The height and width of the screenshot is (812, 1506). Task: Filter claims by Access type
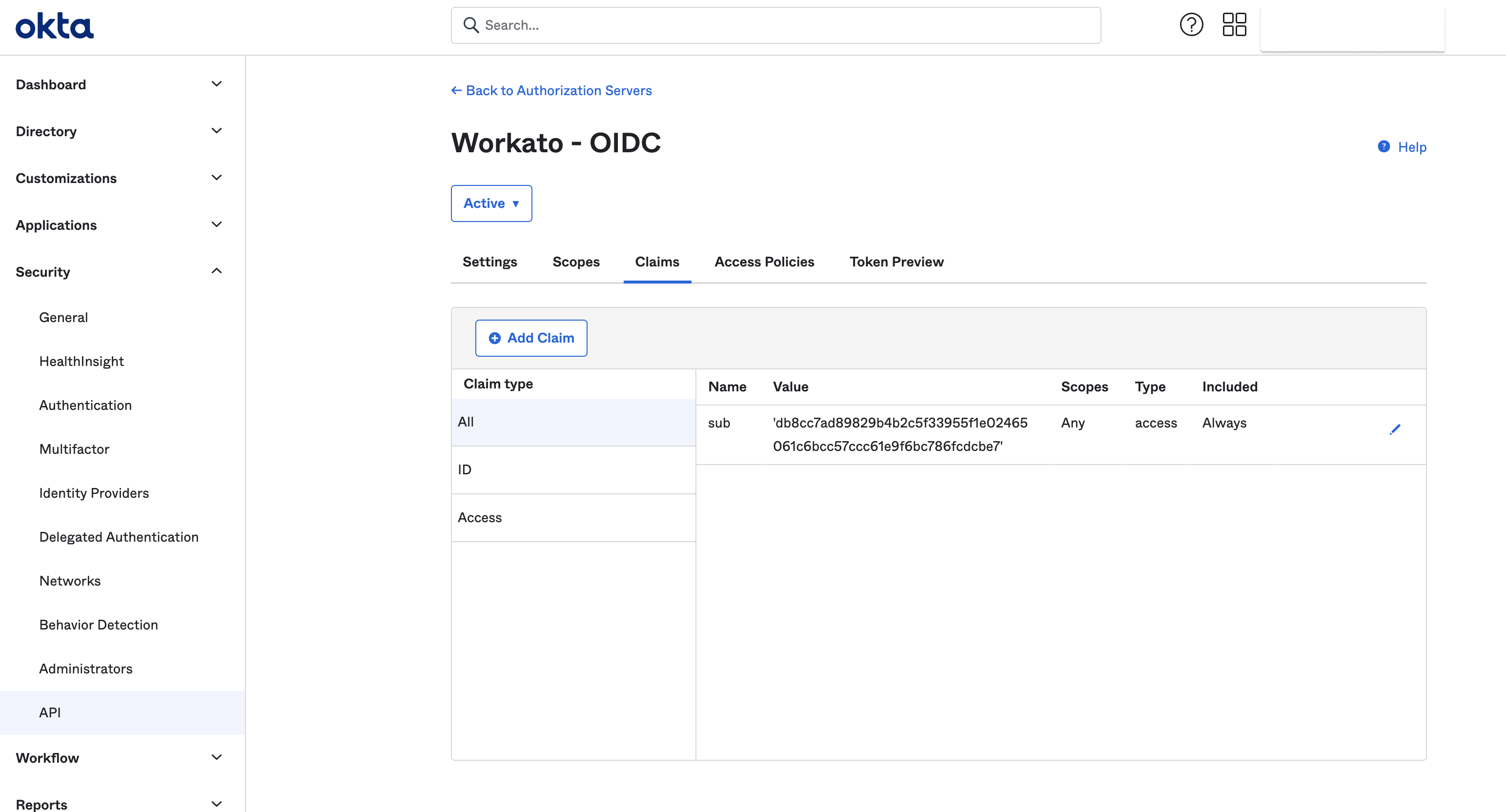pyautogui.click(x=573, y=518)
